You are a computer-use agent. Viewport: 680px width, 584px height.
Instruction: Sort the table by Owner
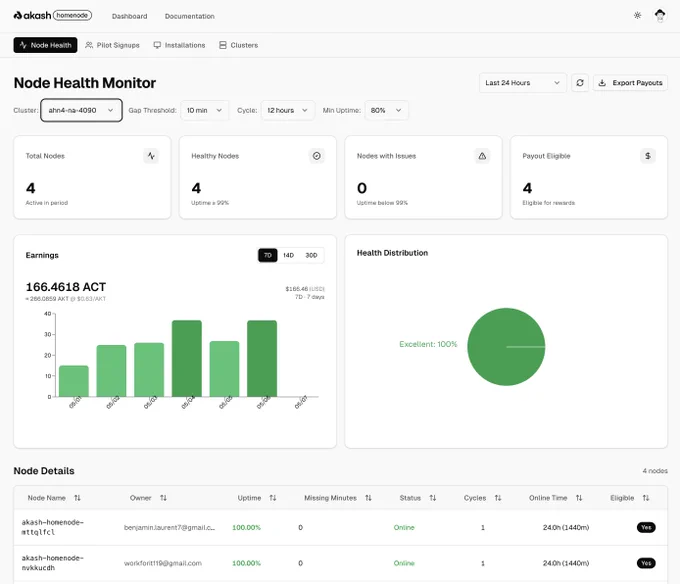(x=148, y=498)
